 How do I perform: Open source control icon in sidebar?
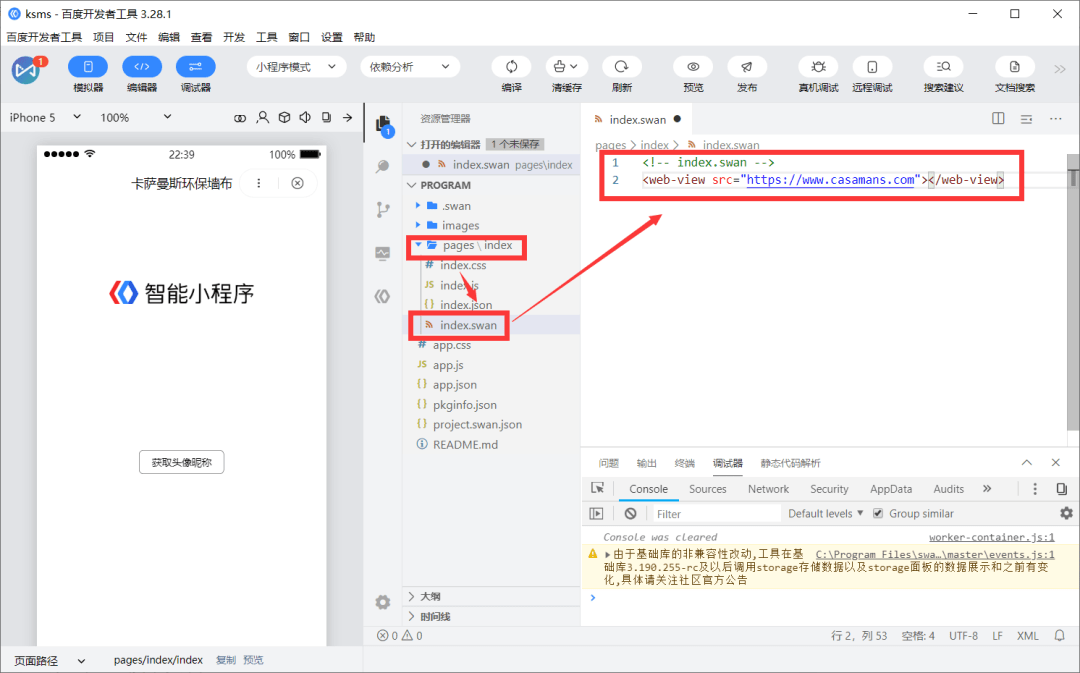pyautogui.click(x=383, y=209)
